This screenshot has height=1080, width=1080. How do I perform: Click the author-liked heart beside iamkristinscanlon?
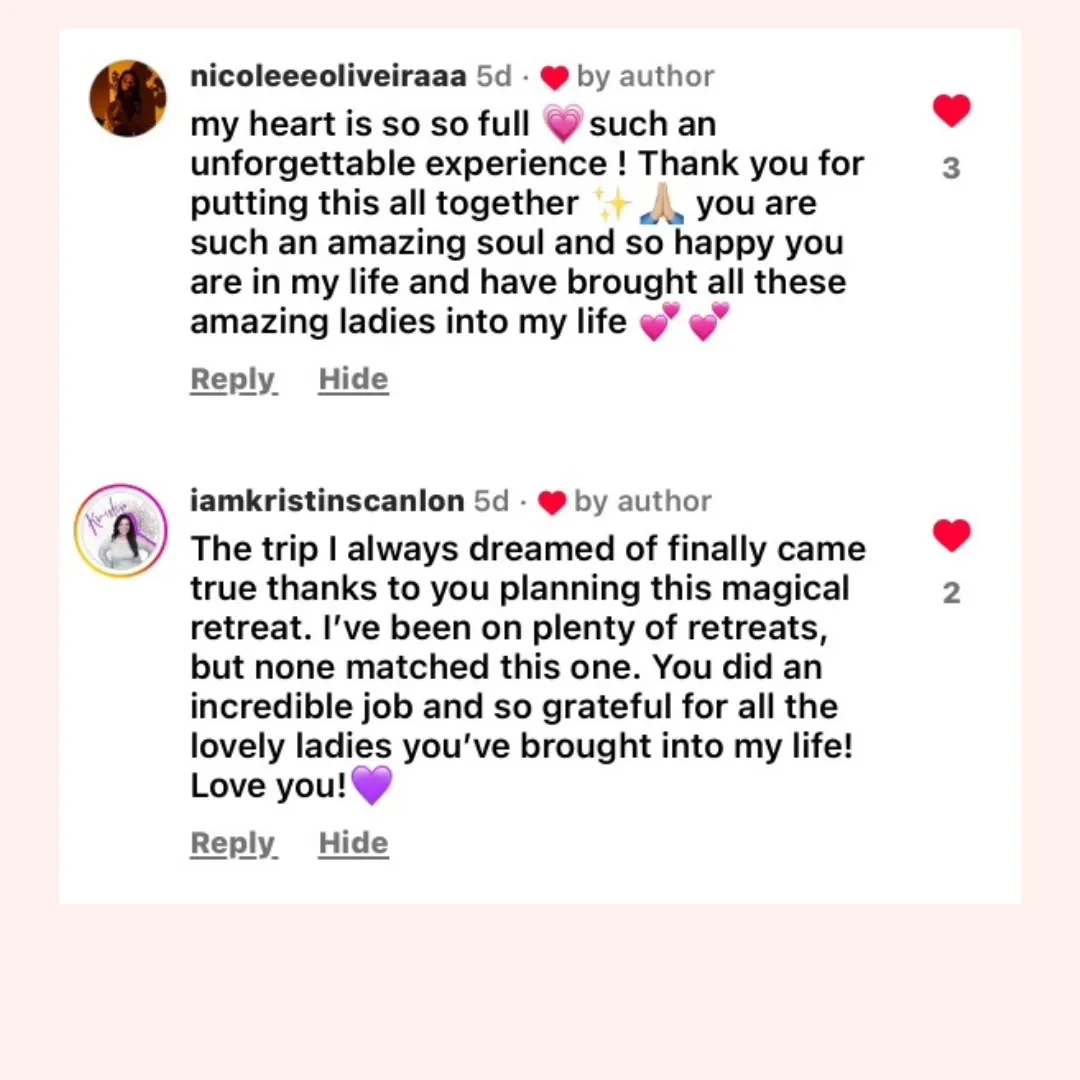coord(552,502)
